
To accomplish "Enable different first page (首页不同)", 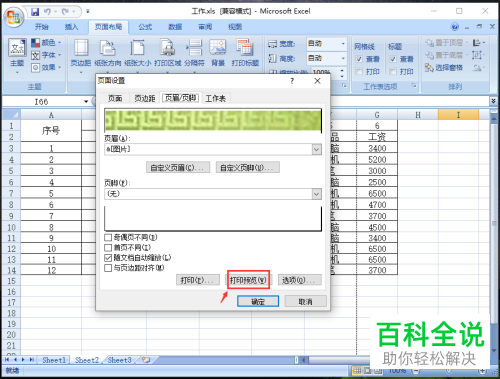I will [108, 248].
